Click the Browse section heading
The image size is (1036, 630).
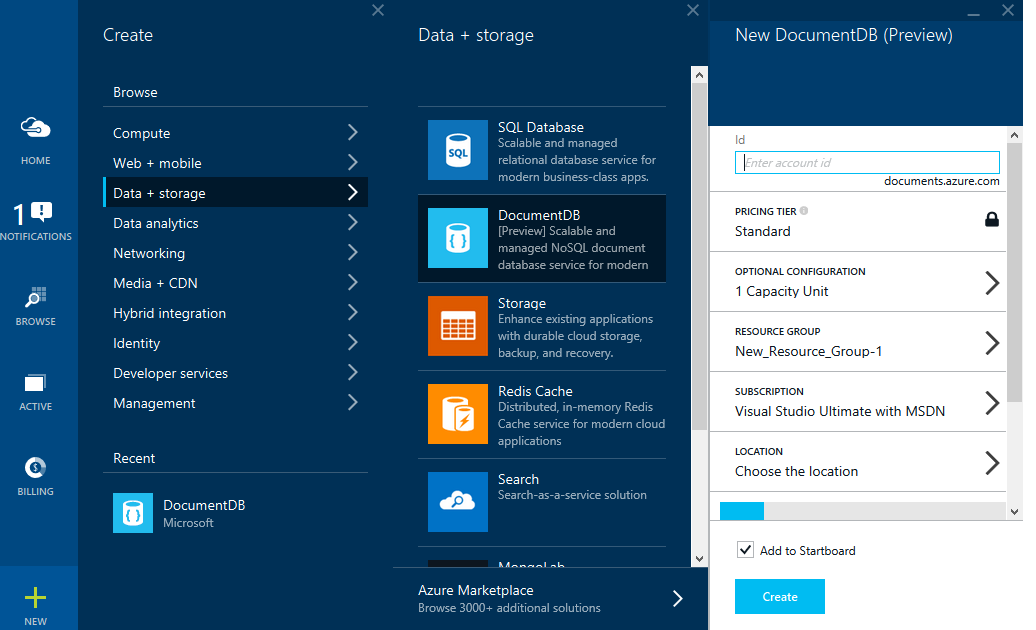[135, 92]
